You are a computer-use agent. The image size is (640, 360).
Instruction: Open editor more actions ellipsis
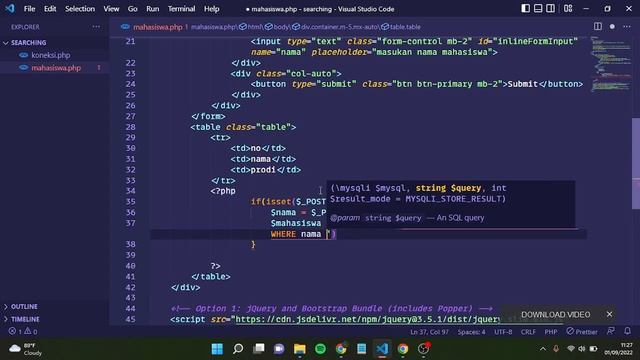tap(627, 27)
